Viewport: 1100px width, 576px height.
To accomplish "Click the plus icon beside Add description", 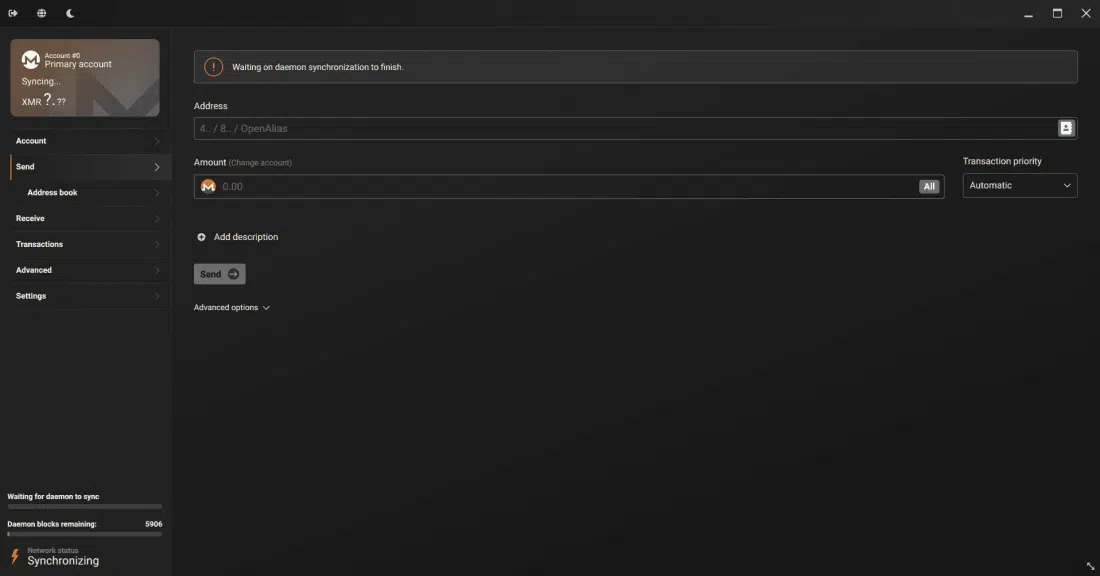I will point(201,237).
